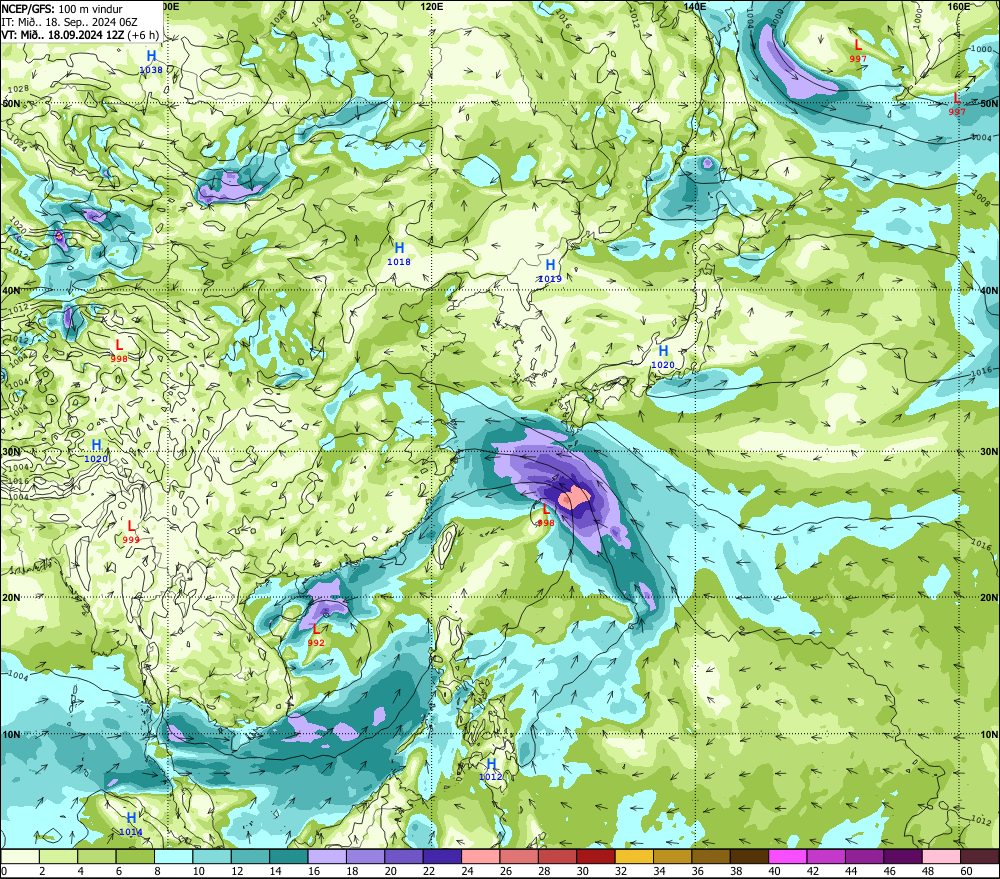Viewport: 1000px width, 879px height.
Task: Click the legend scale value 28
Action: (x=544, y=871)
